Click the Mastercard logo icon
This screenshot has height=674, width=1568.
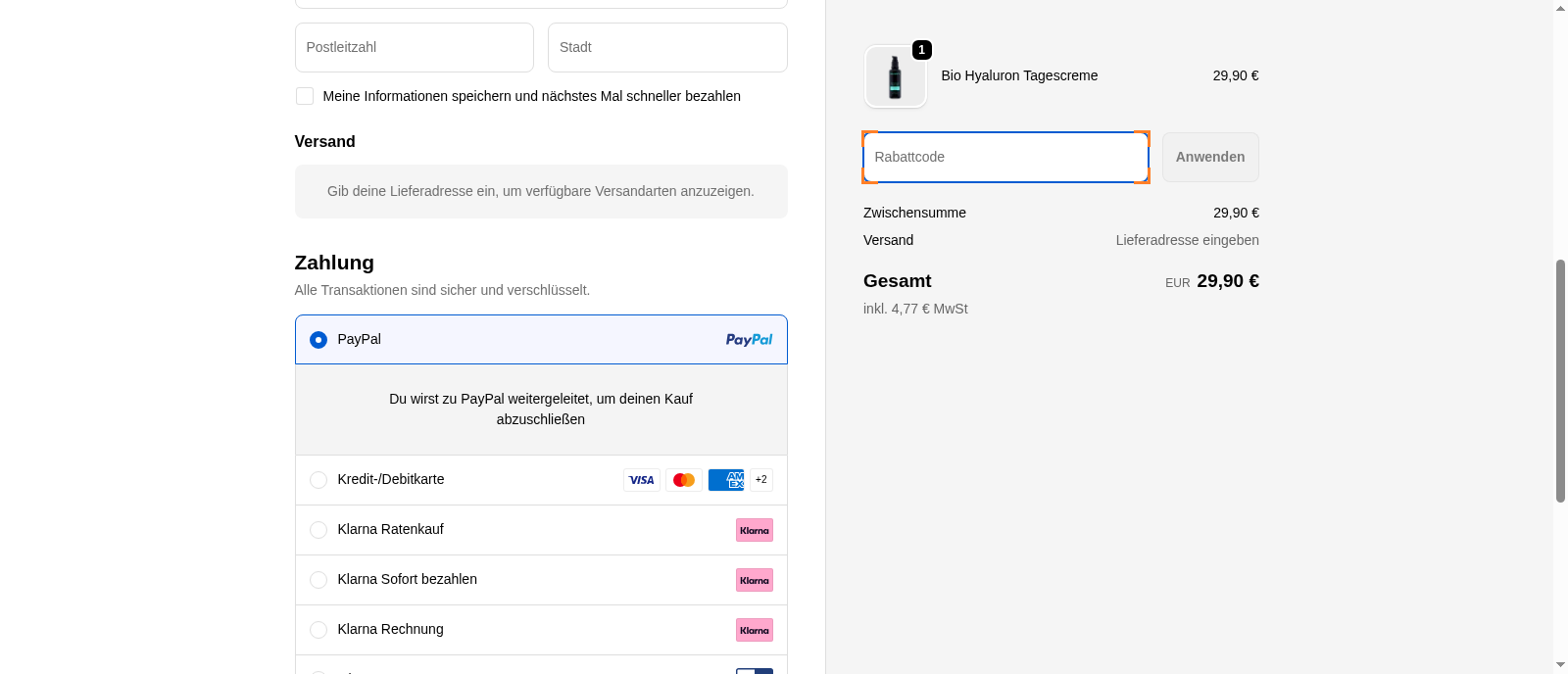click(684, 480)
